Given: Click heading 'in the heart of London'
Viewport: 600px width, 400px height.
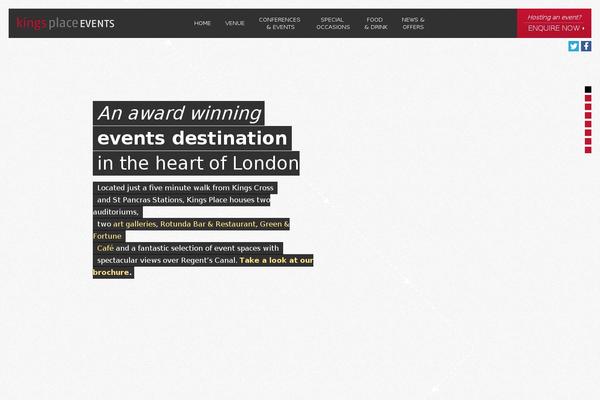Looking at the screenshot, I should click(x=196, y=163).
